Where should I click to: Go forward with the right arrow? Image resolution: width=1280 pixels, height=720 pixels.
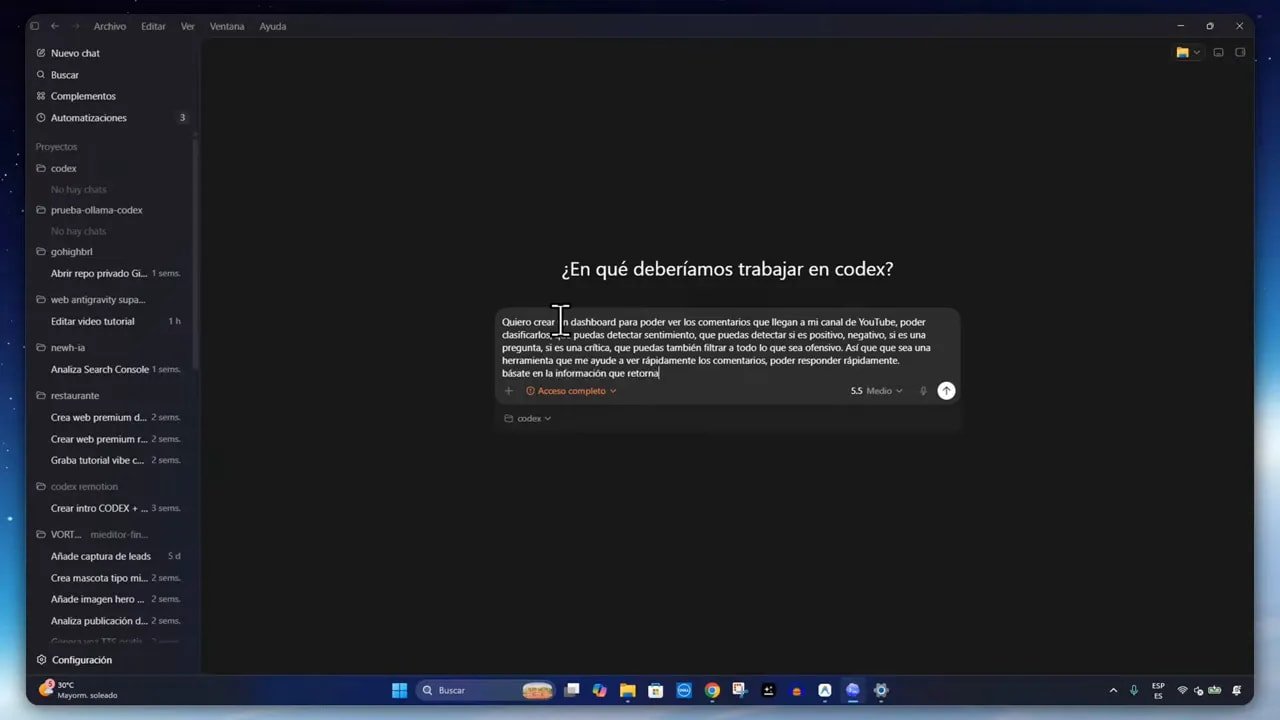(x=76, y=26)
